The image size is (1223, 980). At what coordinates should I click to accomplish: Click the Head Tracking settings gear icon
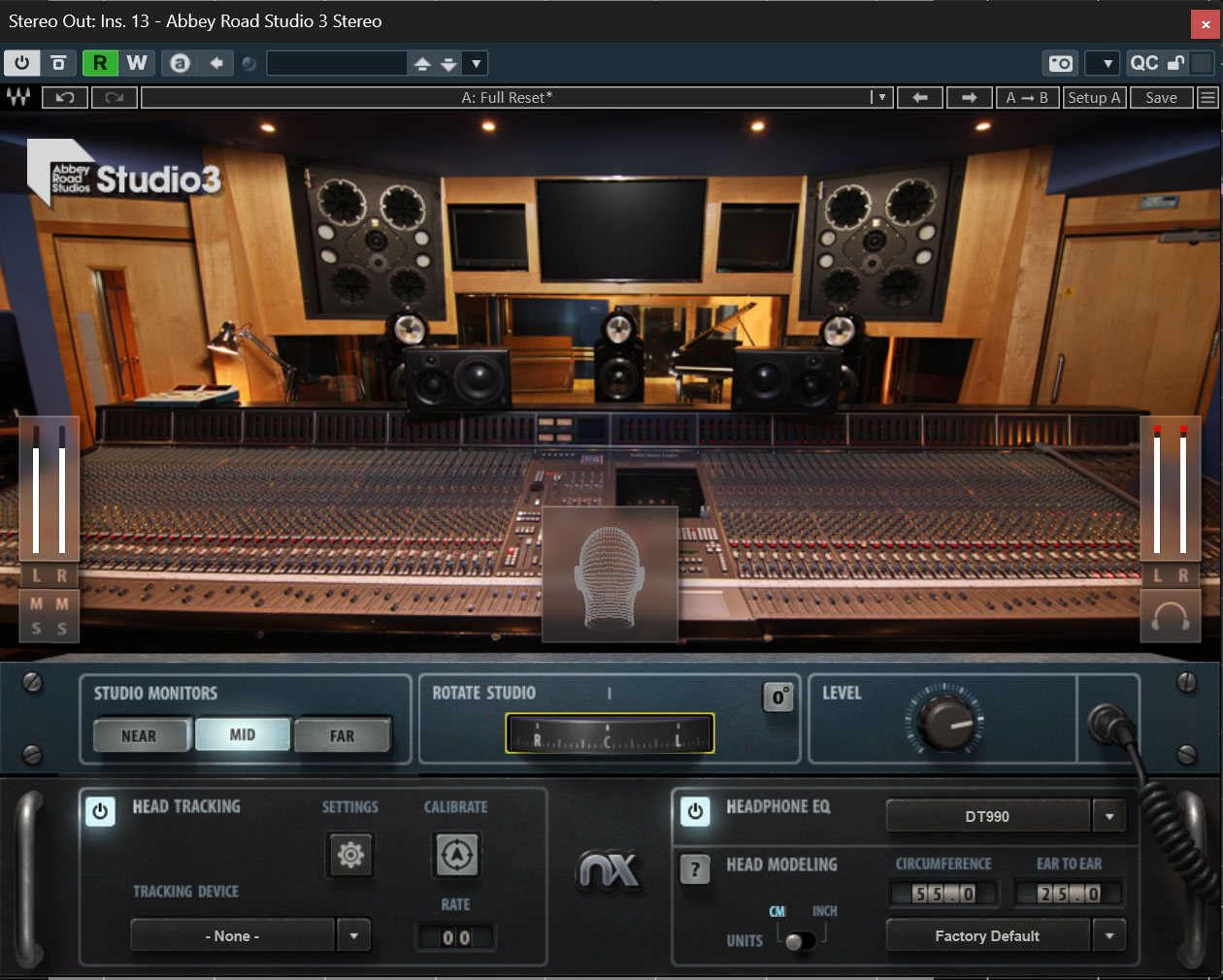[x=350, y=855]
